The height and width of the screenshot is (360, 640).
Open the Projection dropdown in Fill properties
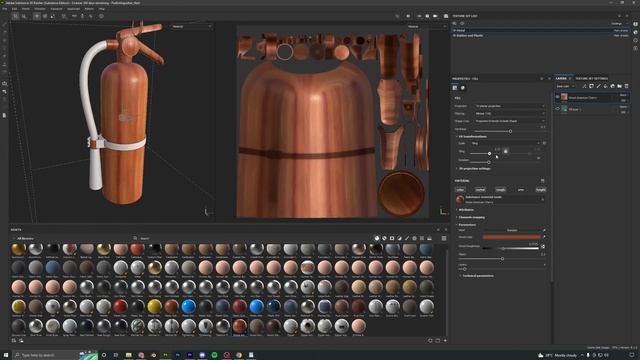click(x=509, y=106)
